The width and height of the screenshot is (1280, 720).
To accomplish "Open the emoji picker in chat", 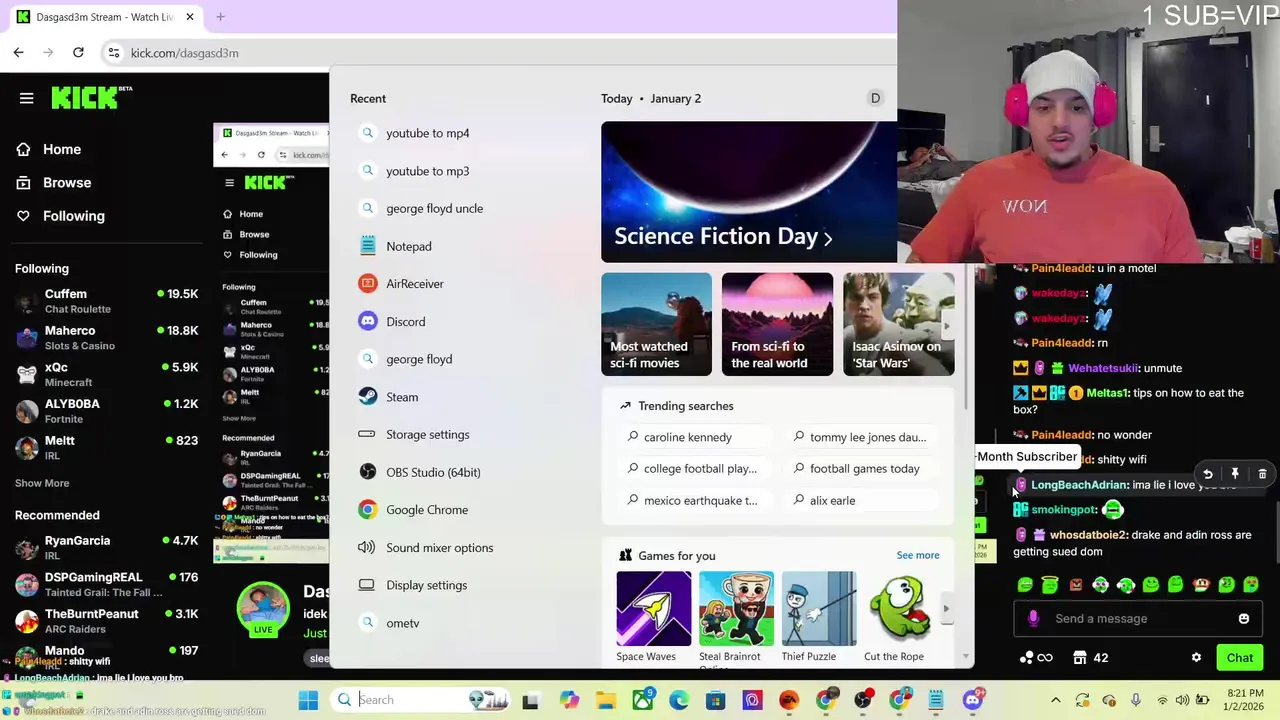I will (x=1244, y=618).
